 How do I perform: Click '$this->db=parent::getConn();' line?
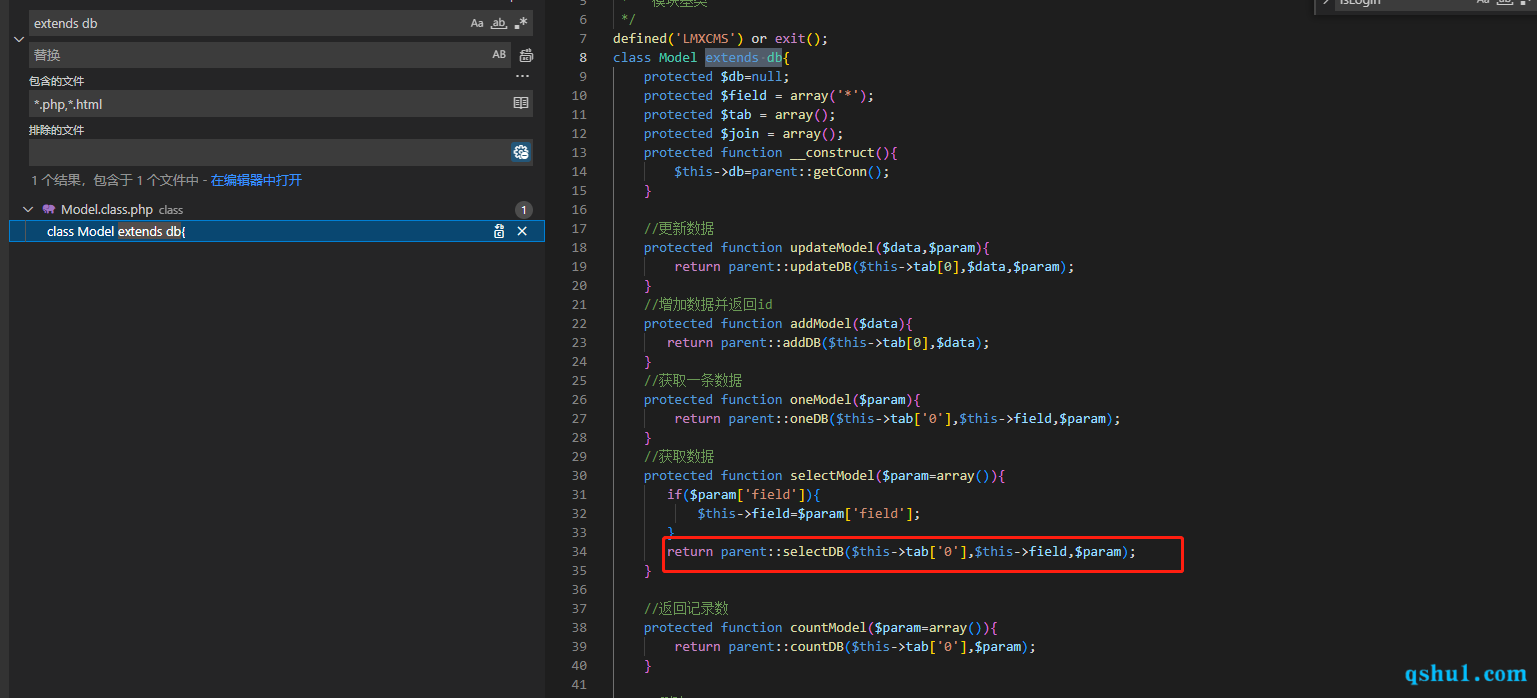click(782, 172)
